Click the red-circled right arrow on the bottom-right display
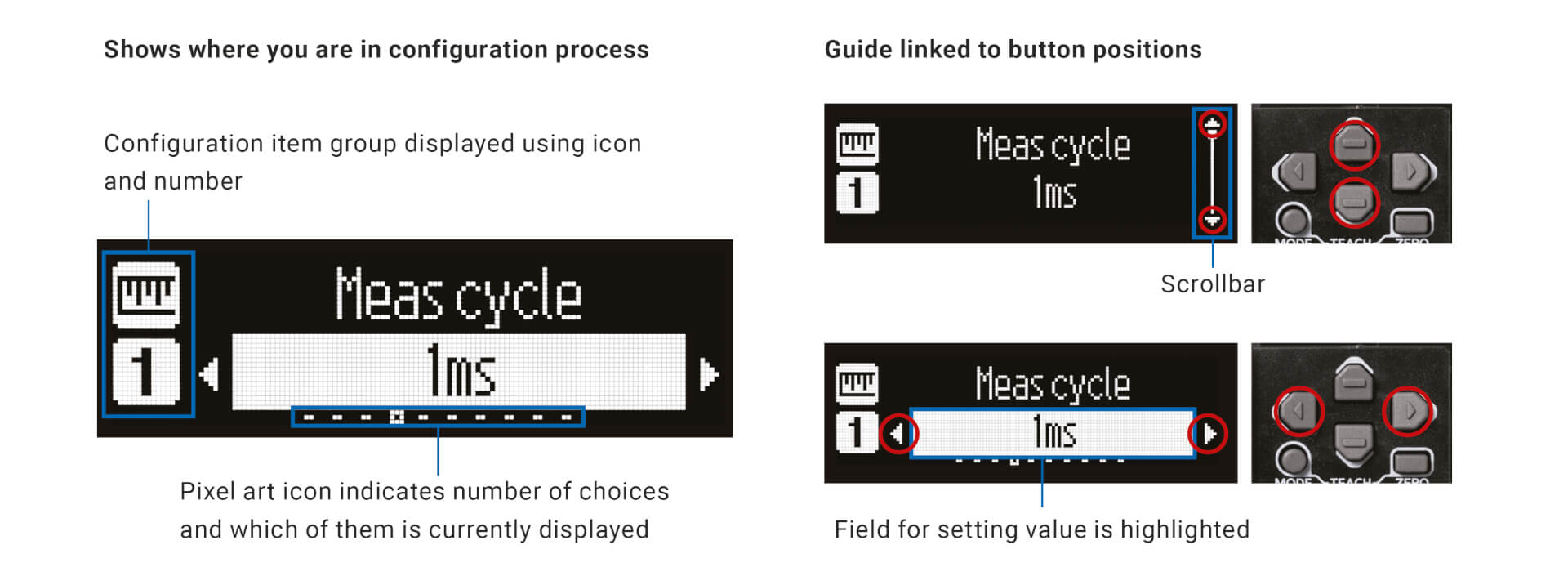The image size is (1568, 576). 1209,433
